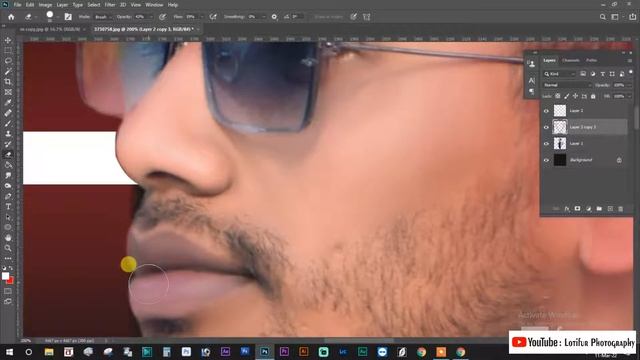Hide the selected Layer 2 copy 3

click(546, 127)
